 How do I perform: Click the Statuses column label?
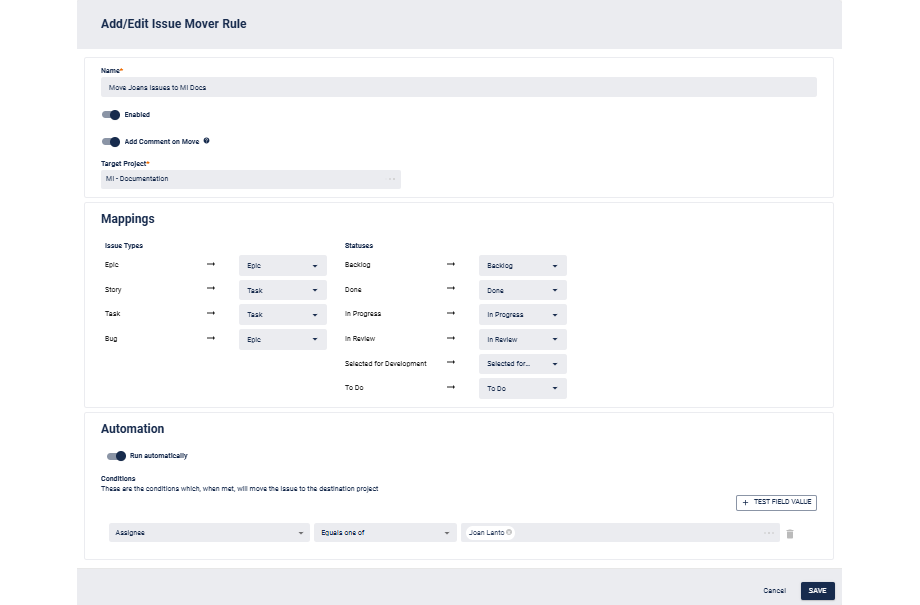click(x=358, y=246)
